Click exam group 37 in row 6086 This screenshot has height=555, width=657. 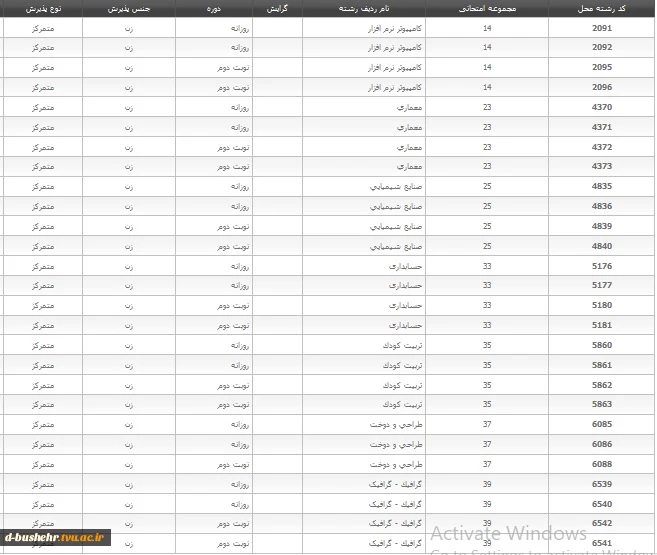click(x=487, y=444)
